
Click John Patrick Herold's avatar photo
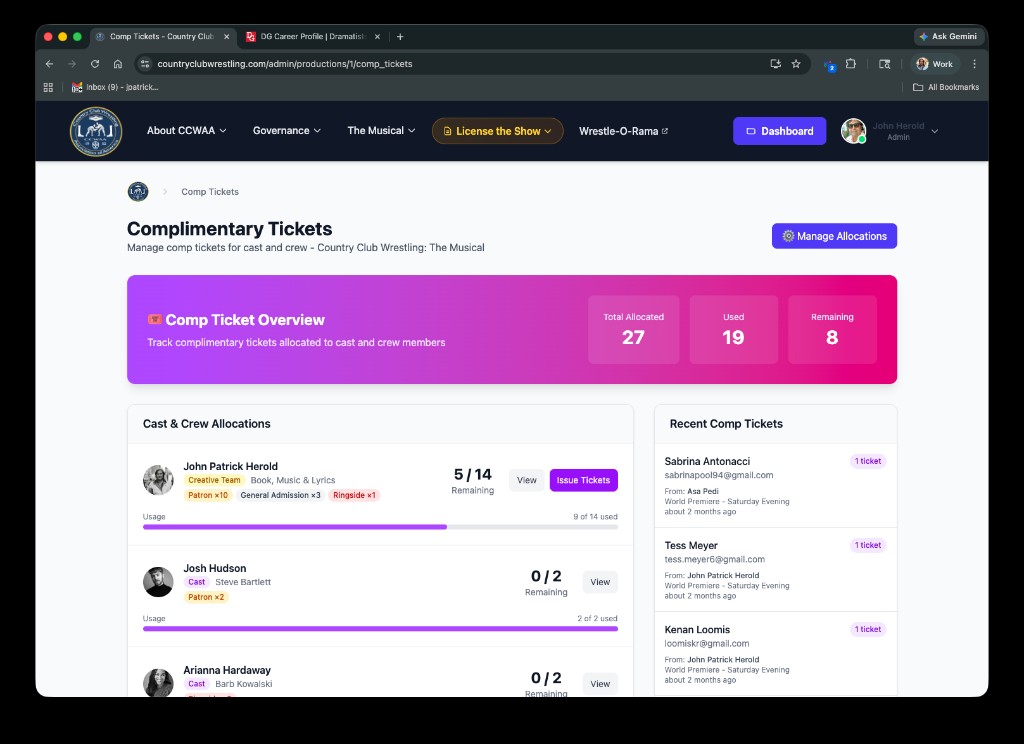(x=158, y=480)
